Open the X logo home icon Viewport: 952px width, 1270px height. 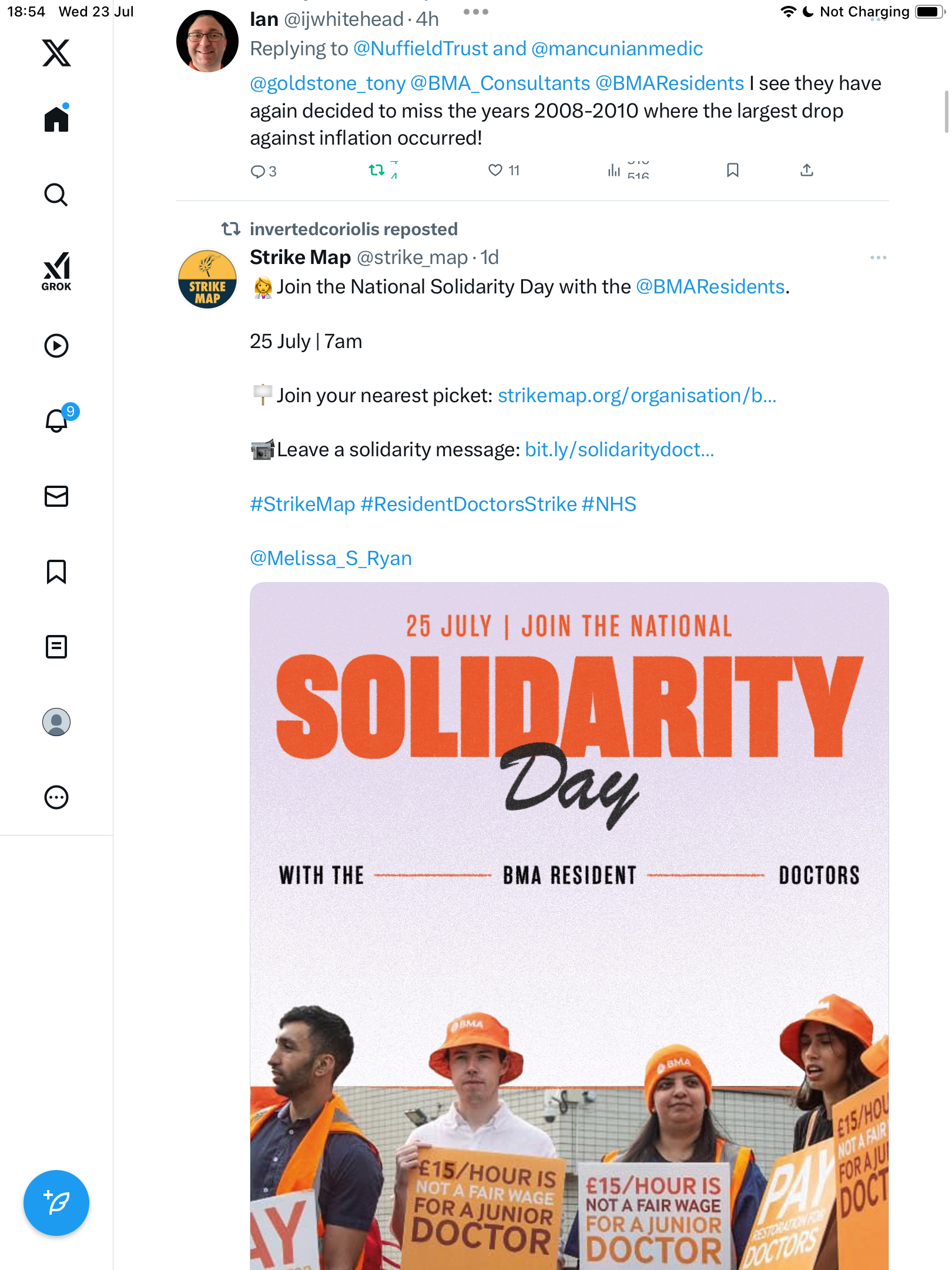point(56,53)
